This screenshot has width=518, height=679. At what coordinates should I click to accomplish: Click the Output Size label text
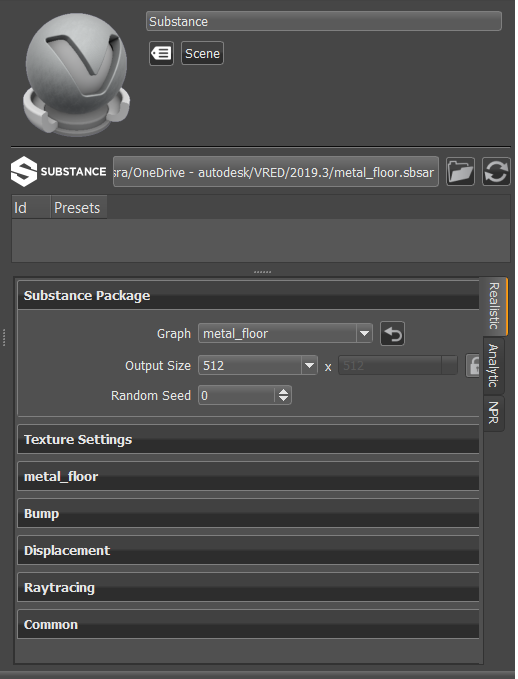click(x=158, y=365)
